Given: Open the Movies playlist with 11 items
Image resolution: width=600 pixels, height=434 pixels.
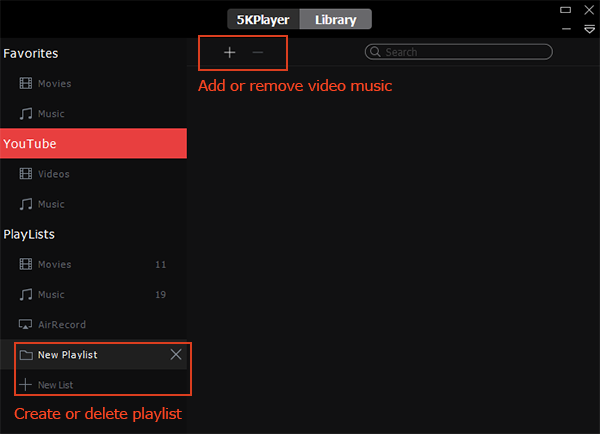Looking at the screenshot, I should click(x=93, y=264).
